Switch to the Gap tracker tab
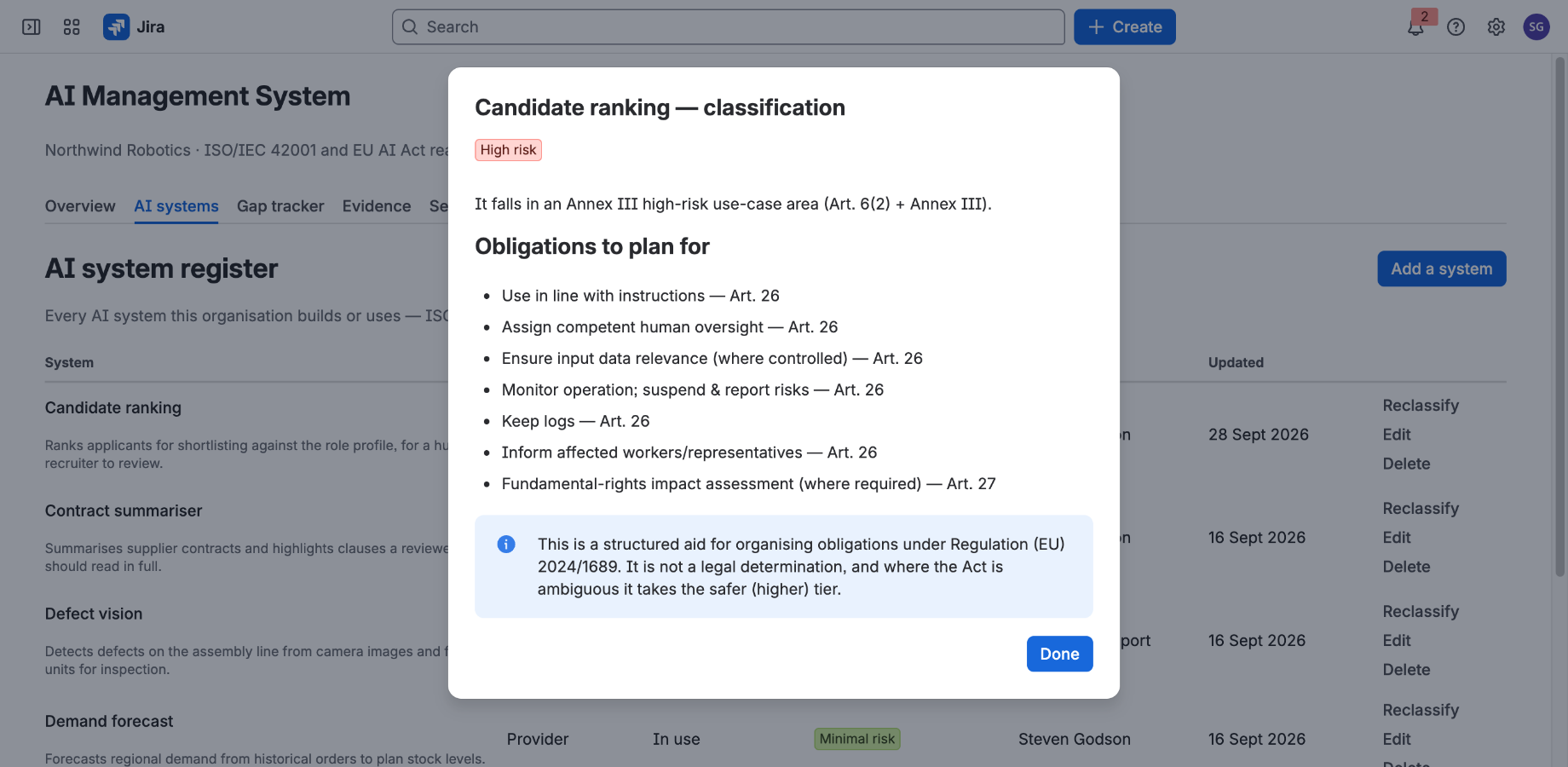 280,206
